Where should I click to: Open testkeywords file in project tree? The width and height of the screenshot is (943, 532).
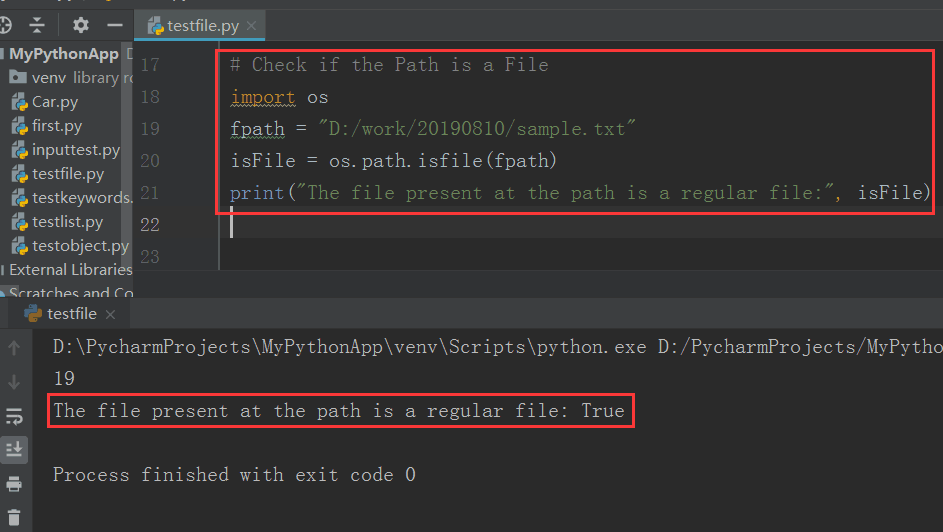click(x=82, y=198)
